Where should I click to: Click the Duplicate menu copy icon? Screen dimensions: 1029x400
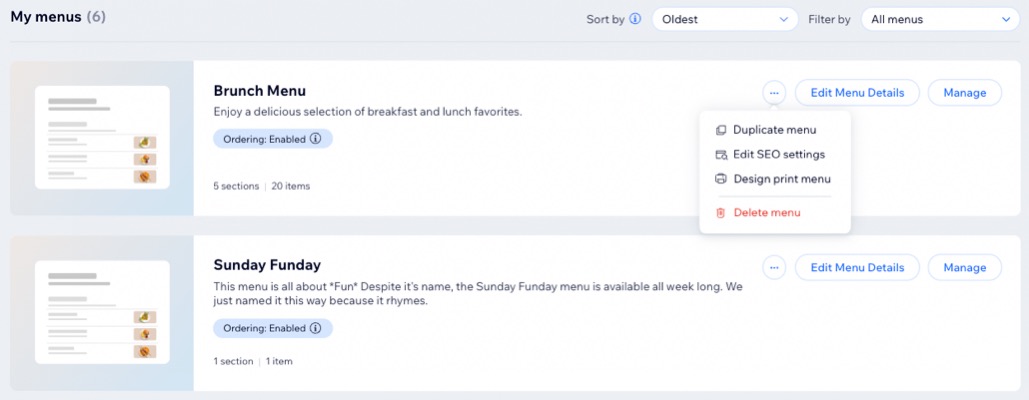(x=721, y=130)
